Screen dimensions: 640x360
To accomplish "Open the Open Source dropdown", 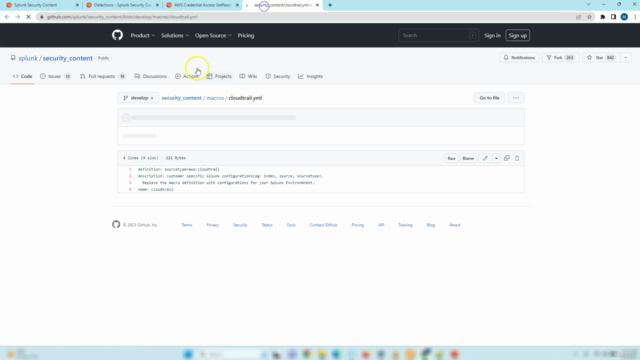I will [213, 36].
